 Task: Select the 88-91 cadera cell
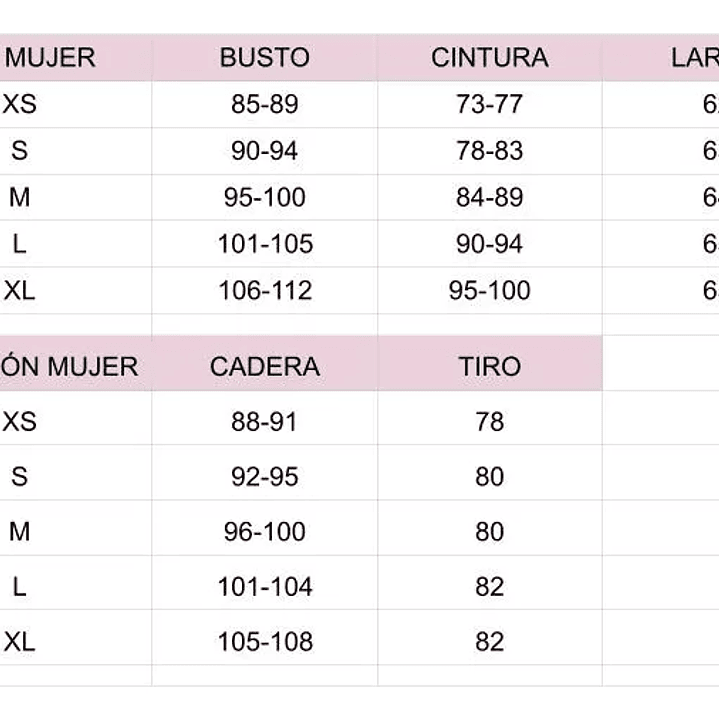point(264,421)
